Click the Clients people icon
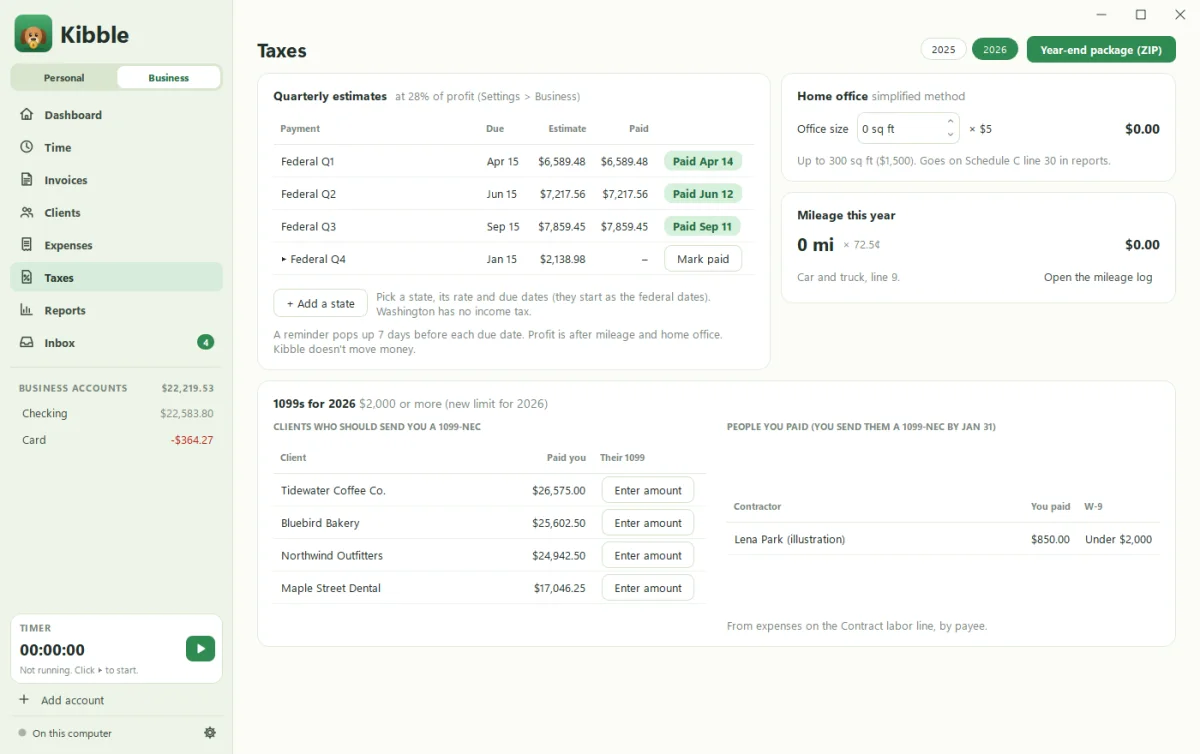The image size is (1200, 754). click(27, 213)
